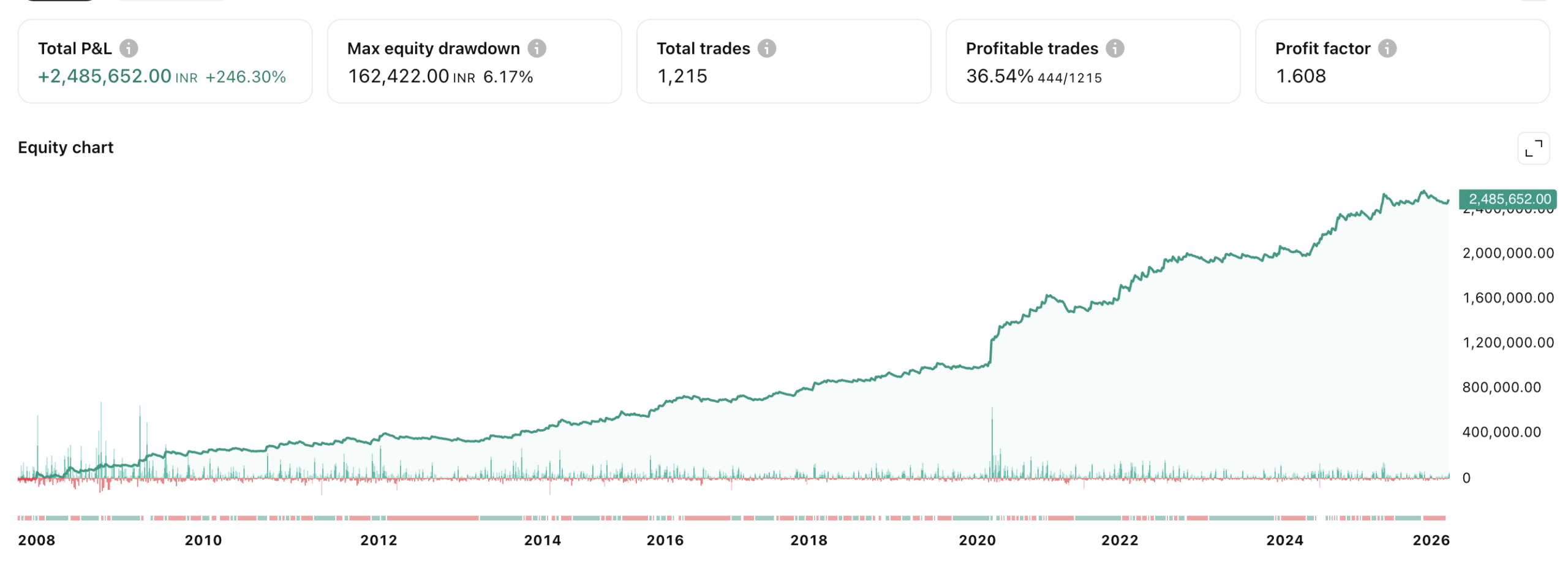Select the +246.30% percentage in Total P&L
Viewport: 1568px width, 564px height.
(245, 77)
